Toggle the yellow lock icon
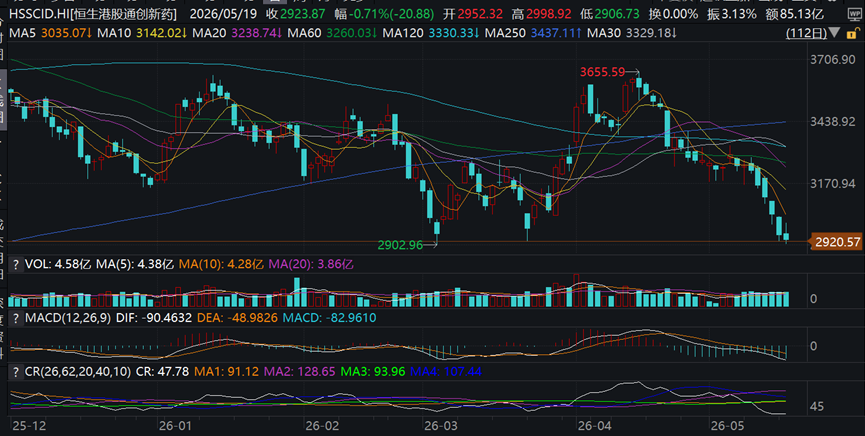Viewport: 865px width, 436px height. (853, 33)
